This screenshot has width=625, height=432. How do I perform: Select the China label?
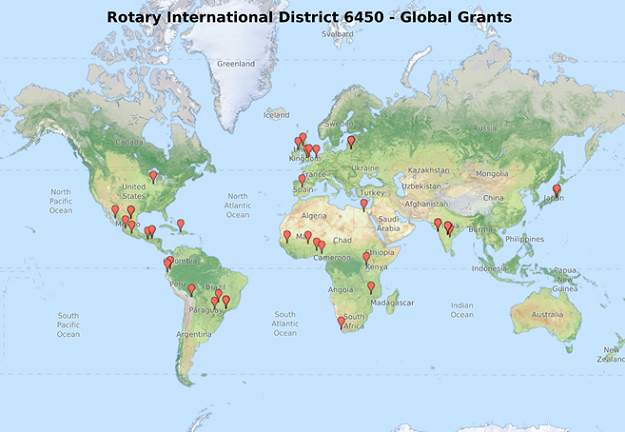pyautogui.click(x=493, y=198)
